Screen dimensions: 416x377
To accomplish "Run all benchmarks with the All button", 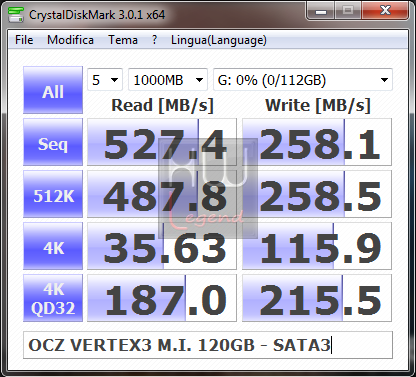I will 53,90.
